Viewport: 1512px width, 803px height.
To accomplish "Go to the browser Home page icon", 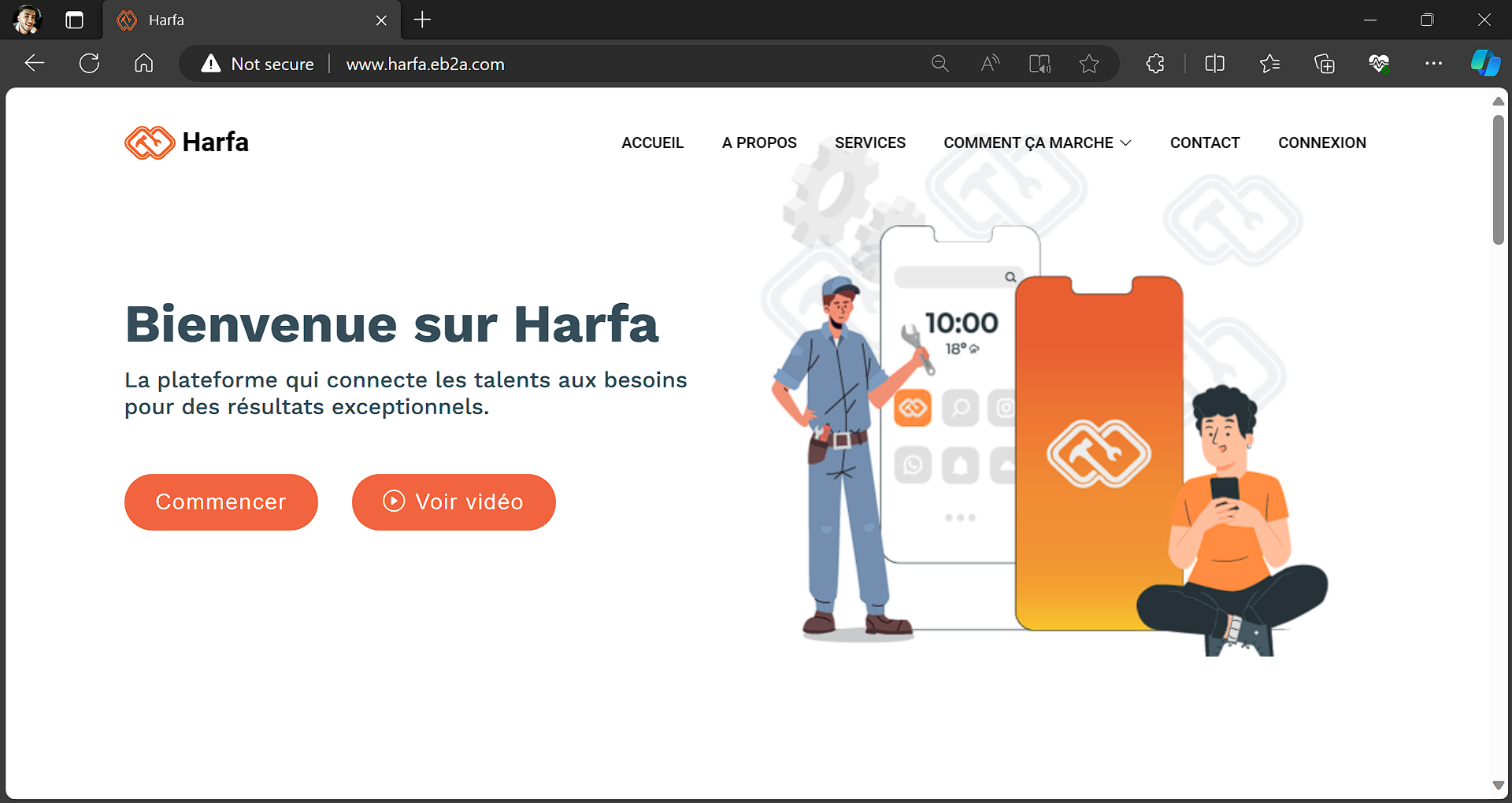I will tap(144, 64).
